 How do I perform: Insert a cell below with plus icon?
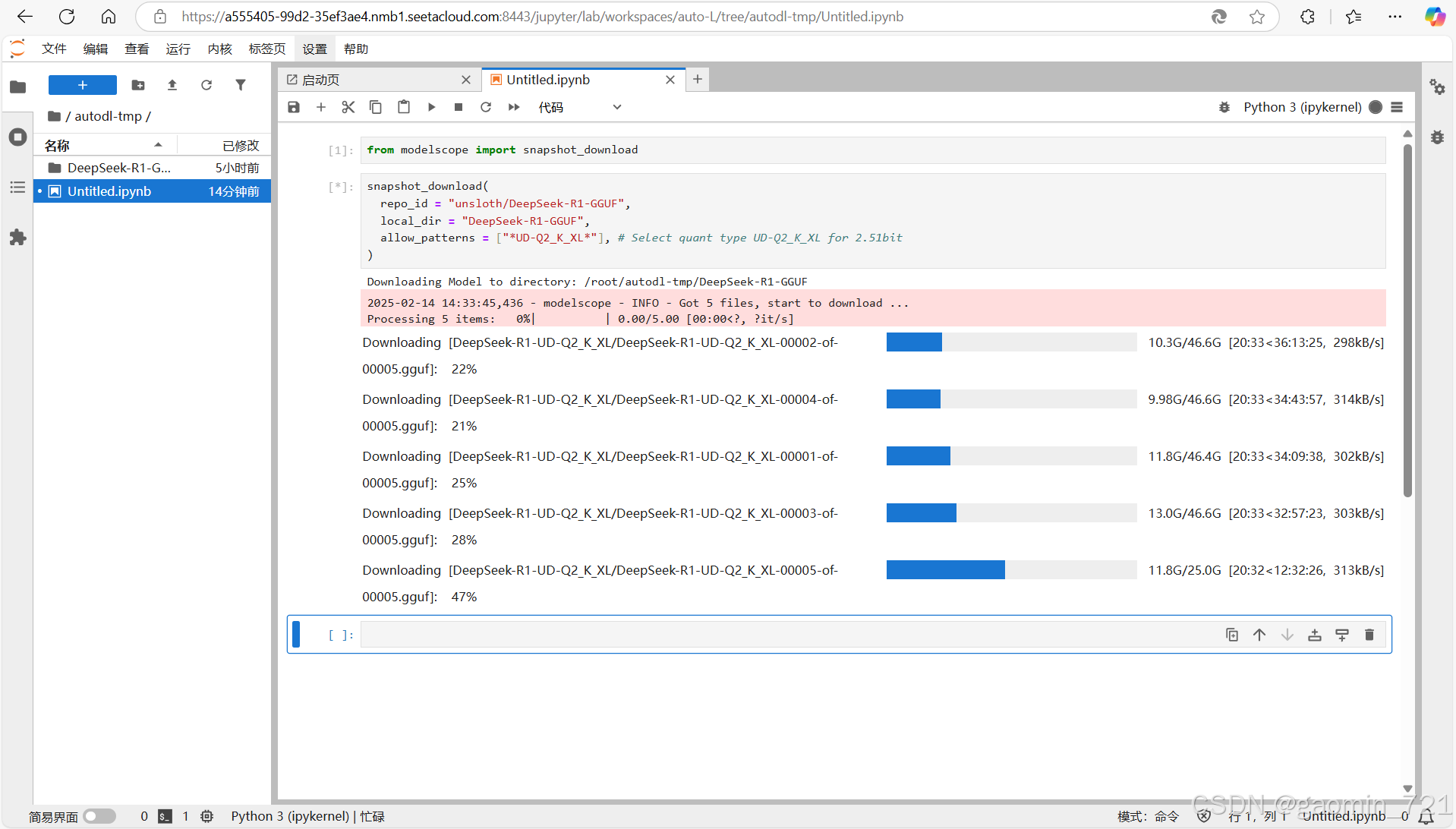(321, 107)
